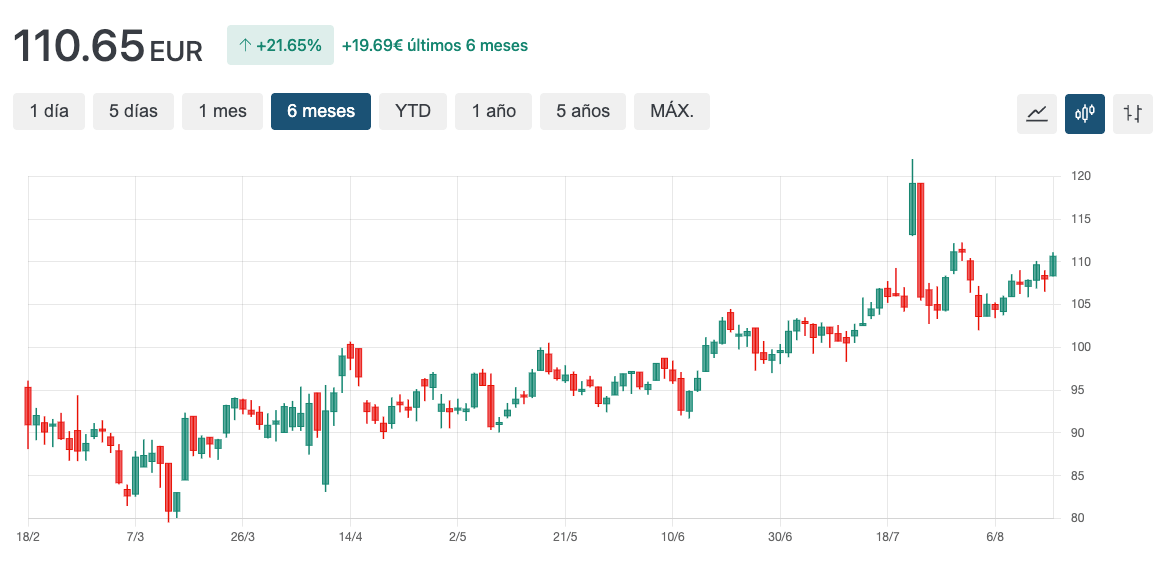Image resolution: width=1163 pixels, height=562 pixels.
Task: Click the +19.69€ últimos 6 meses text
Action: tap(435, 45)
